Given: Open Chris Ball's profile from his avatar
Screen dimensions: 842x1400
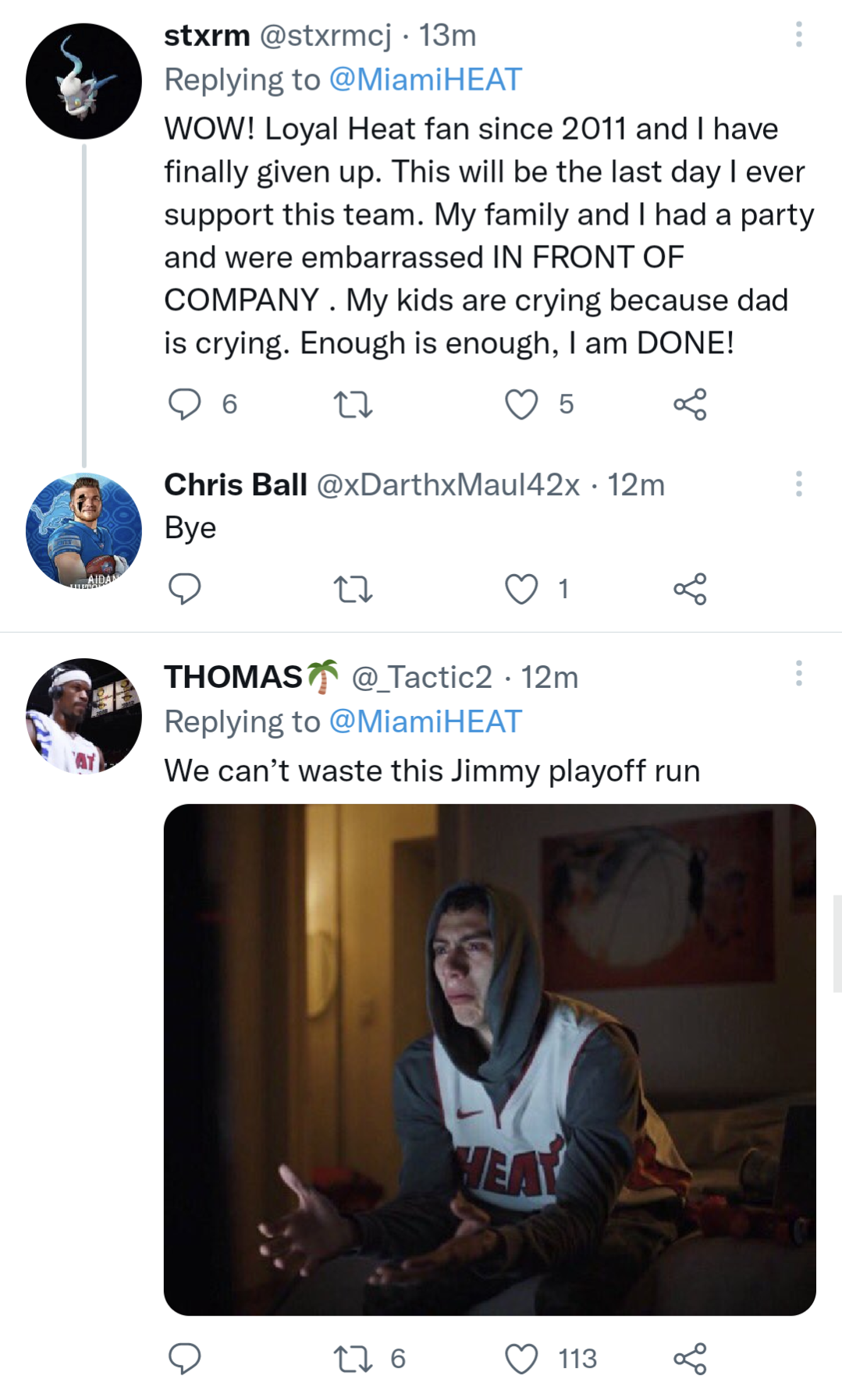Looking at the screenshot, I should coord(83,530).
